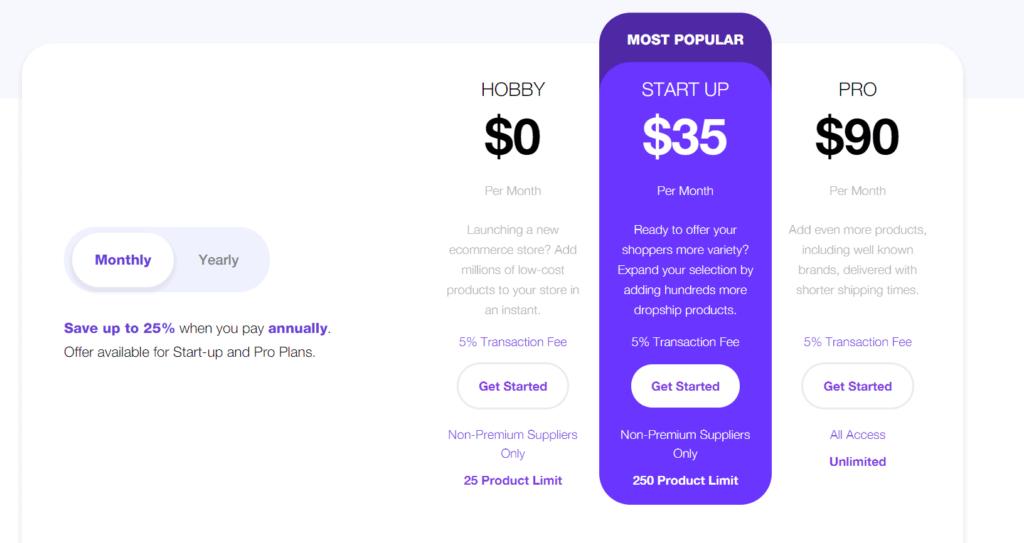Click the $35 price
The height and width of the screenshot is (543, 1024).
(x=685, y=137)
